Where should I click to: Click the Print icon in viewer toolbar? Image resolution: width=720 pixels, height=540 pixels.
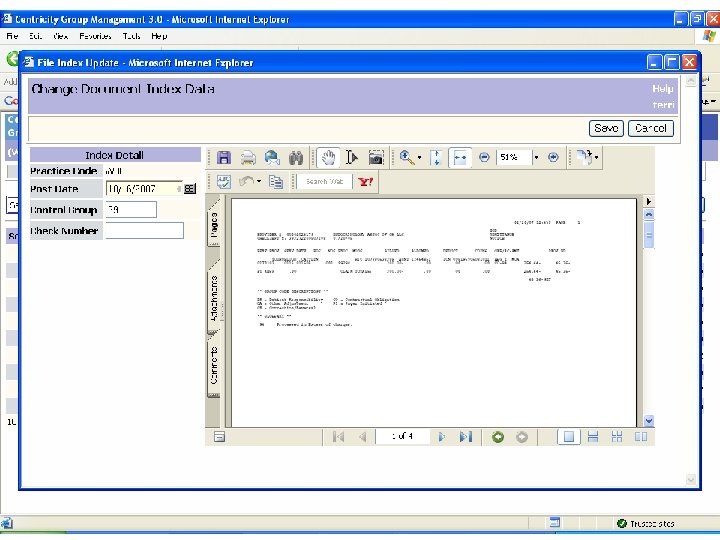(248, 158)
